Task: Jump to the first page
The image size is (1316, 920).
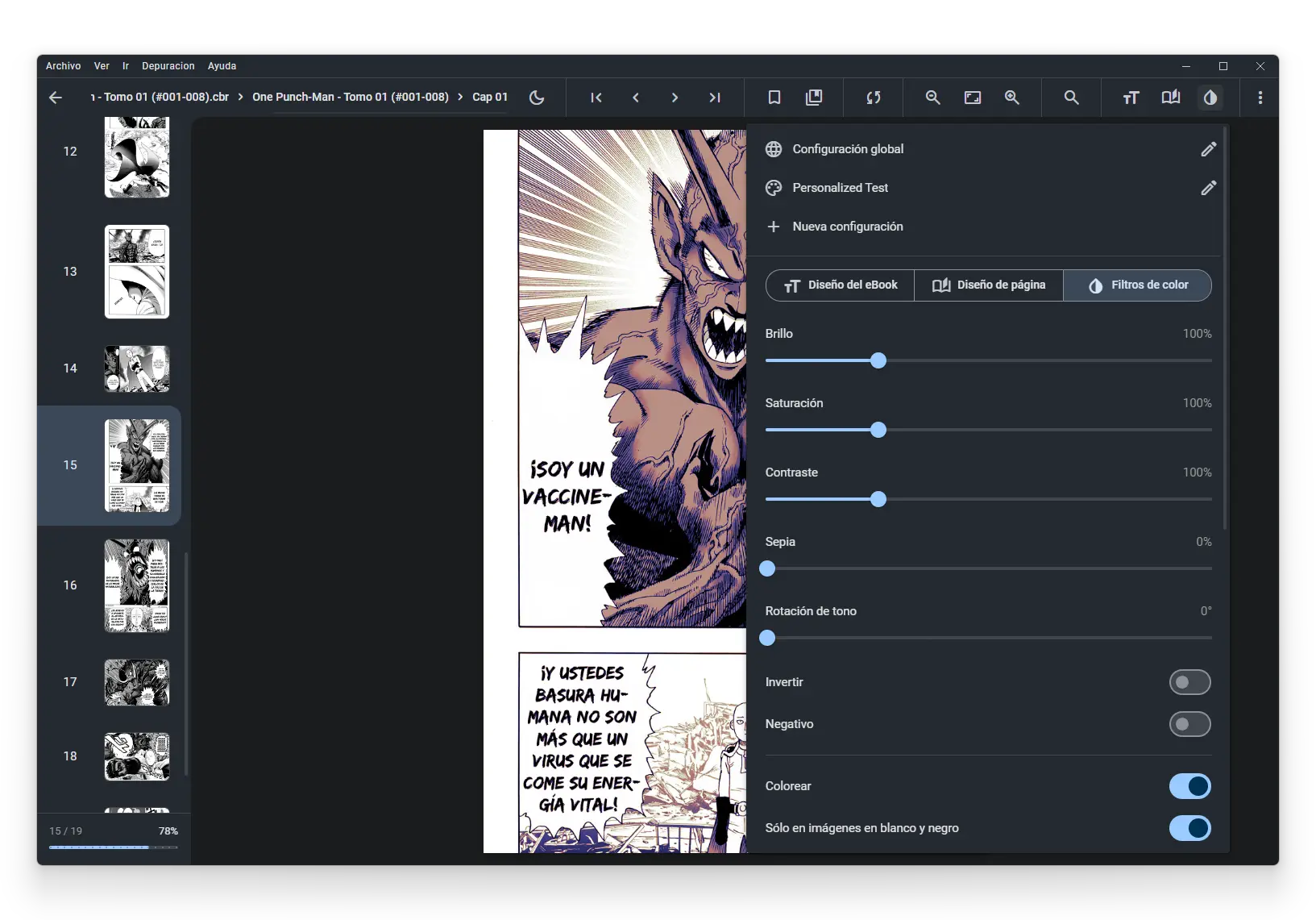Action: pyautogui.click(x=596, y=98)
